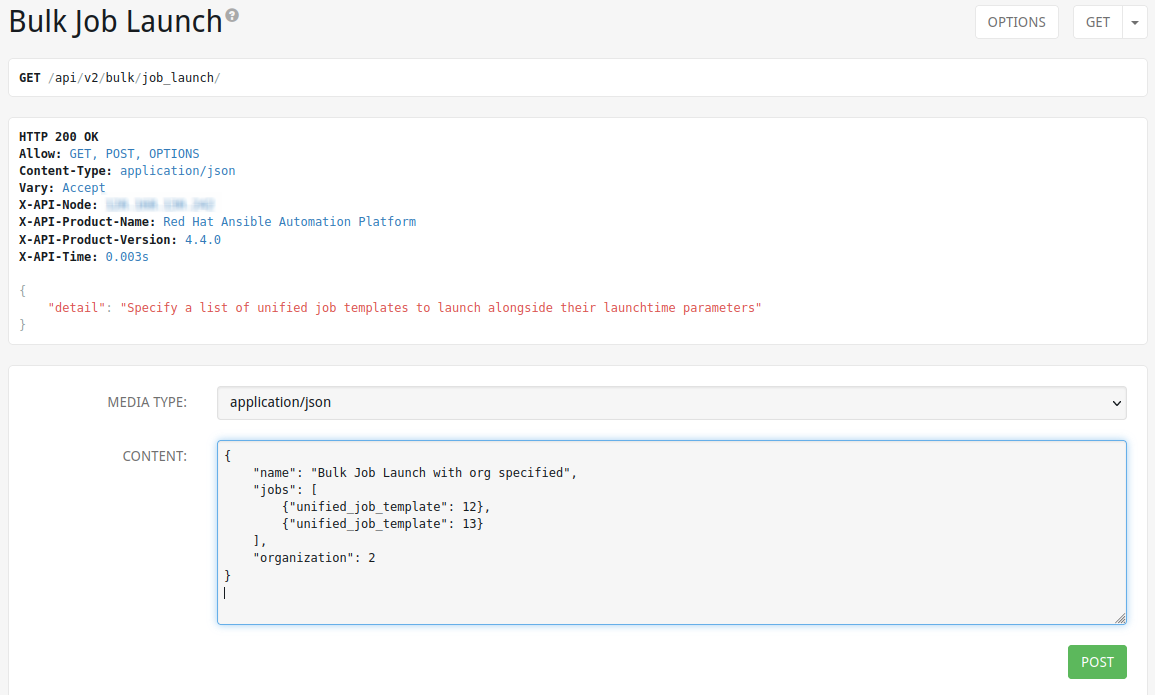Click the '"name": "Bulk Job Launch...' content line
The height and width of the screenshot is (695, 1155).
415,473
